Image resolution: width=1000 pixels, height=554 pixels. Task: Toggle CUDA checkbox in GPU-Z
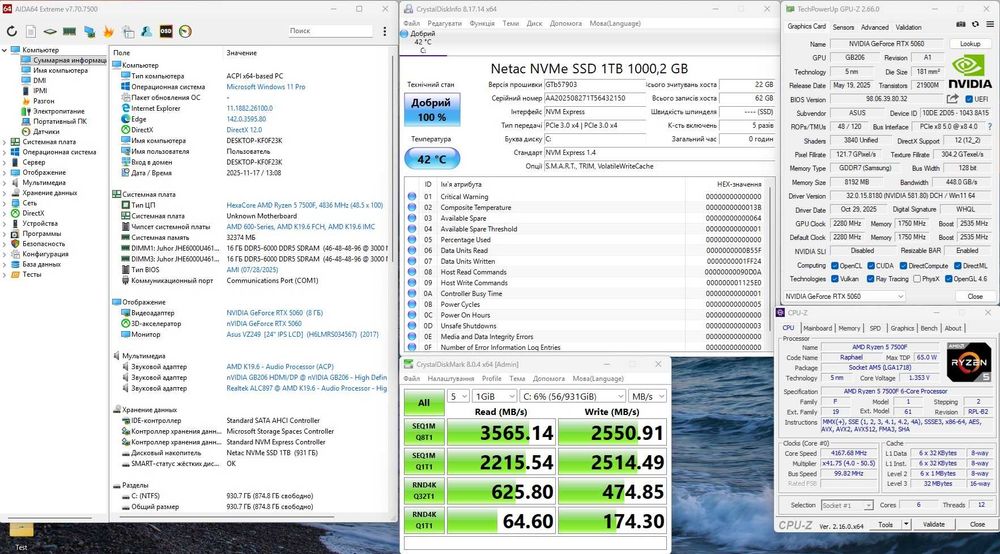[871, 265]
